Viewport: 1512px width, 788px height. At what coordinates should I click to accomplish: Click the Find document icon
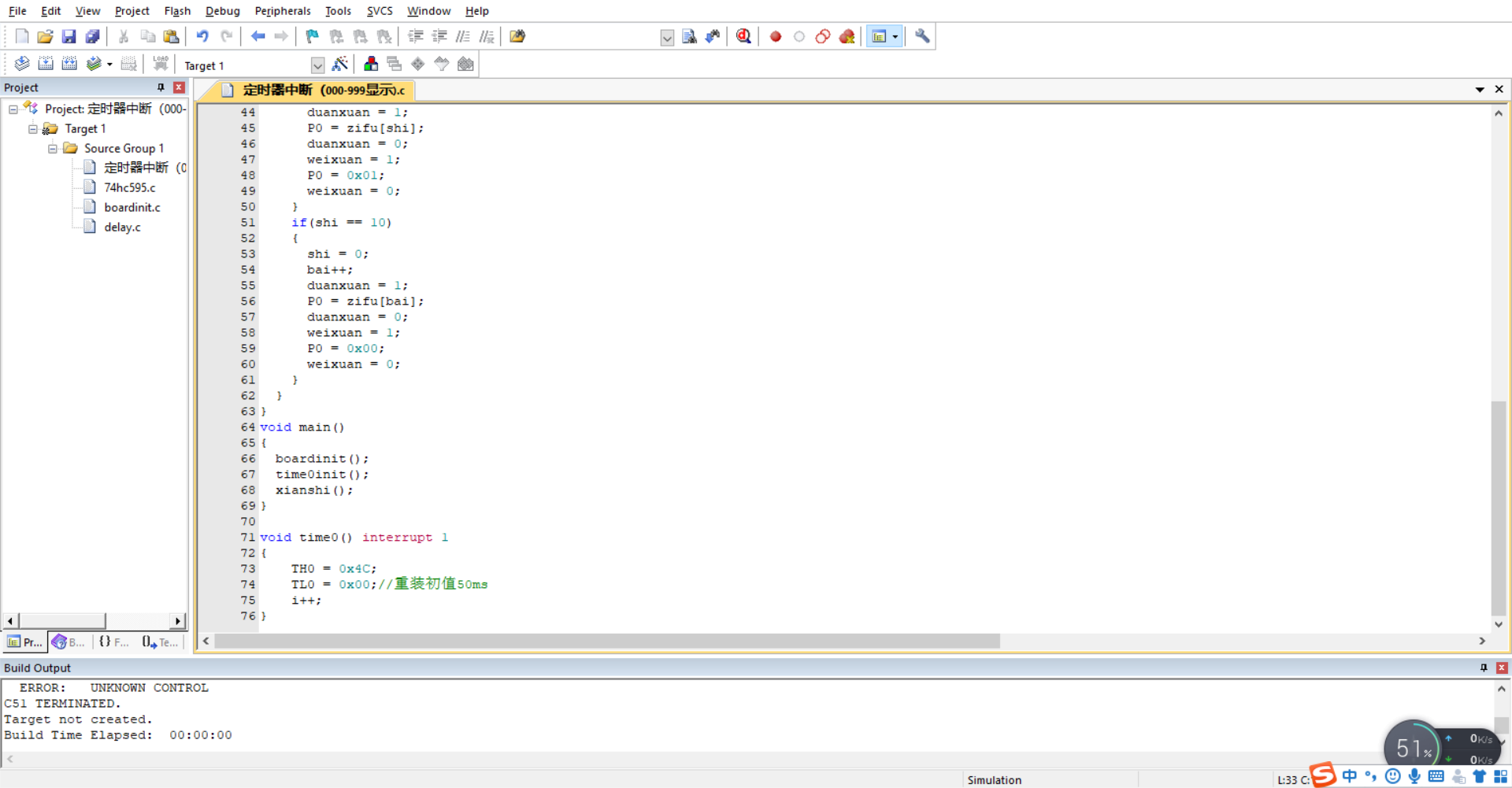coord(689,36)
